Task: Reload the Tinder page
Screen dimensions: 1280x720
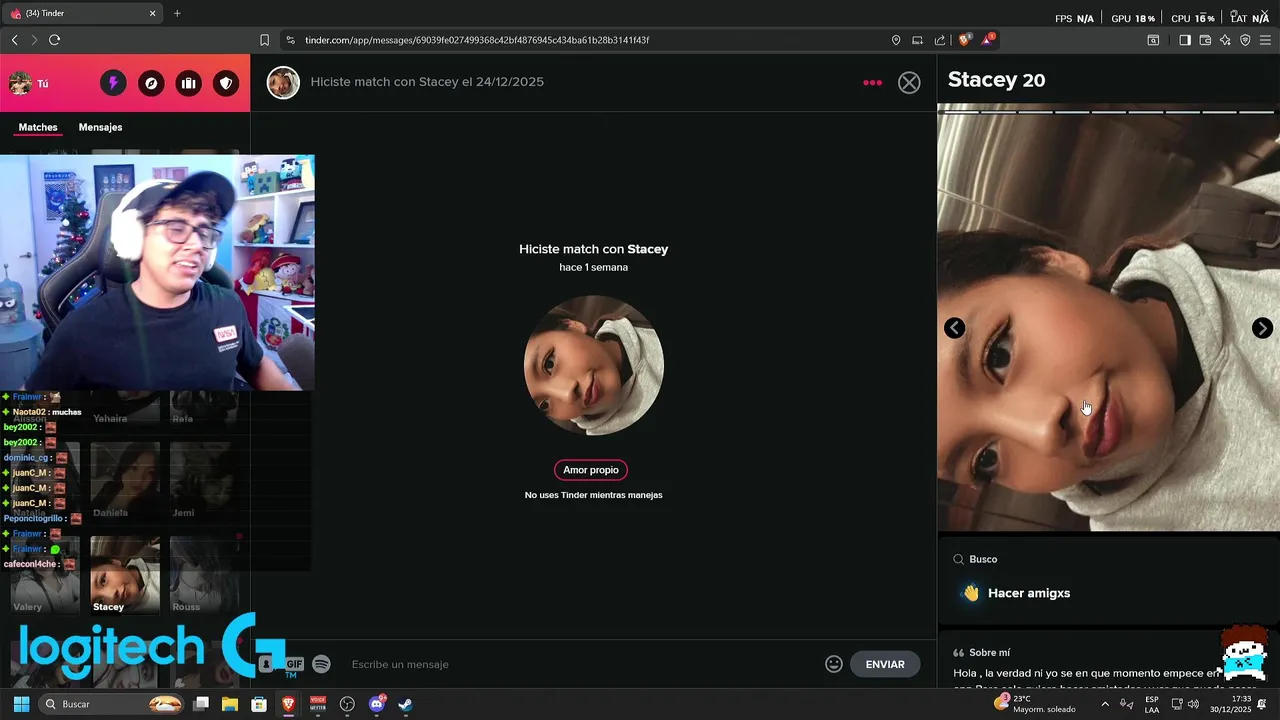Action: tap(54, 40)
